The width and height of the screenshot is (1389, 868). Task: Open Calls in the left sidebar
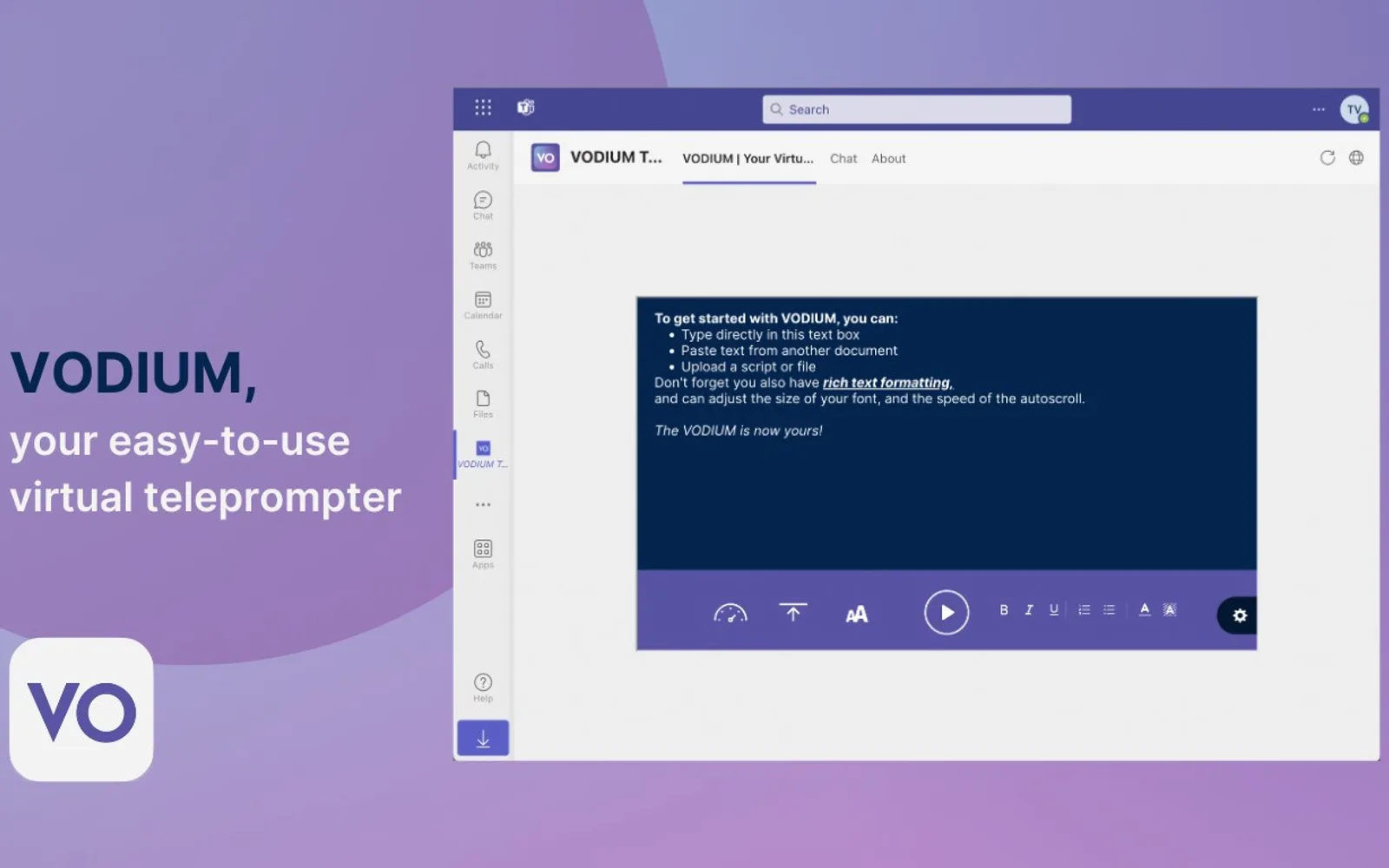pos(483,355)
